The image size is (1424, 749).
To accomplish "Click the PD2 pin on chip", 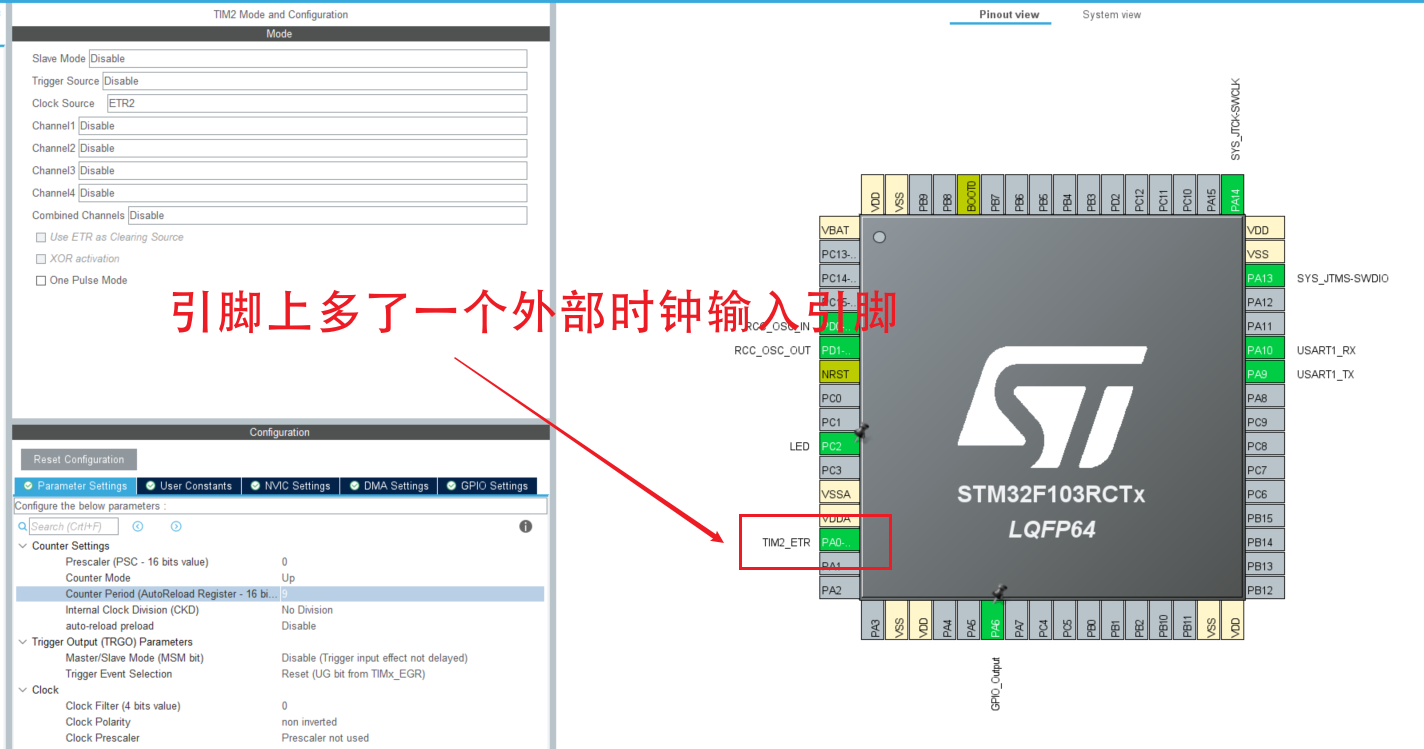I will [1115, 195].
